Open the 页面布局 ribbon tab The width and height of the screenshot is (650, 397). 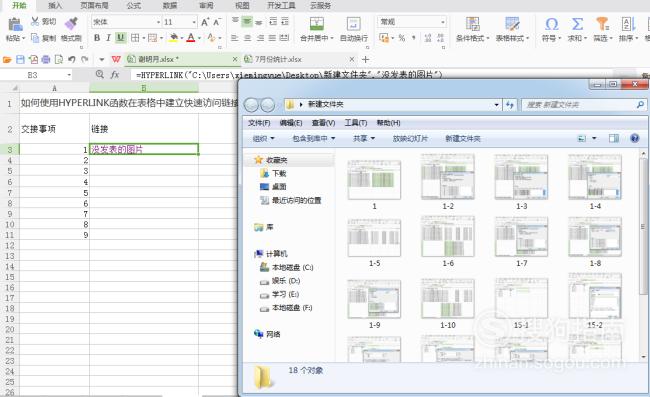click(x=94, y=5)
